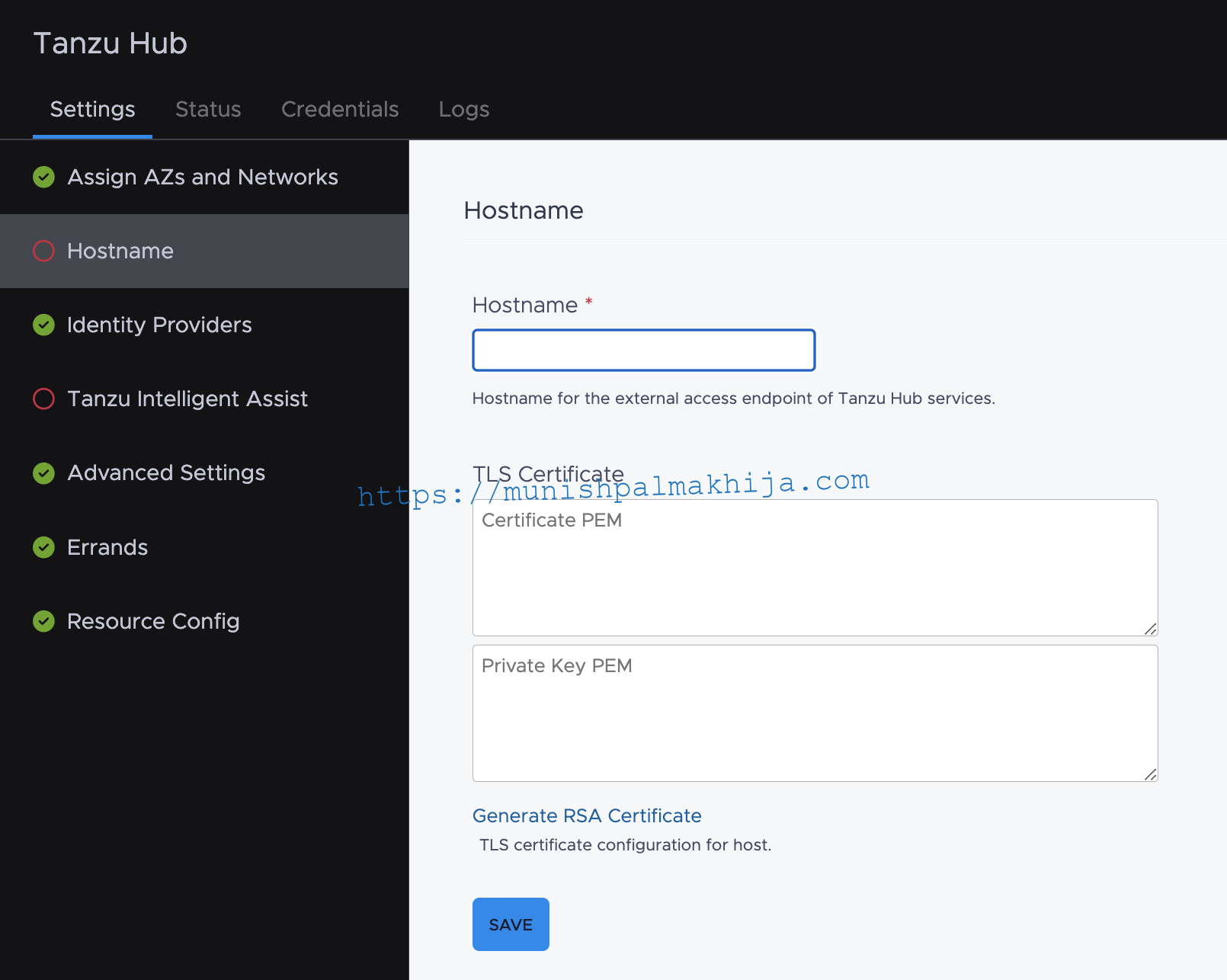Click Tanzu Hub title
The width and height of the screenshot is (1227, 980).
[111, 43]
